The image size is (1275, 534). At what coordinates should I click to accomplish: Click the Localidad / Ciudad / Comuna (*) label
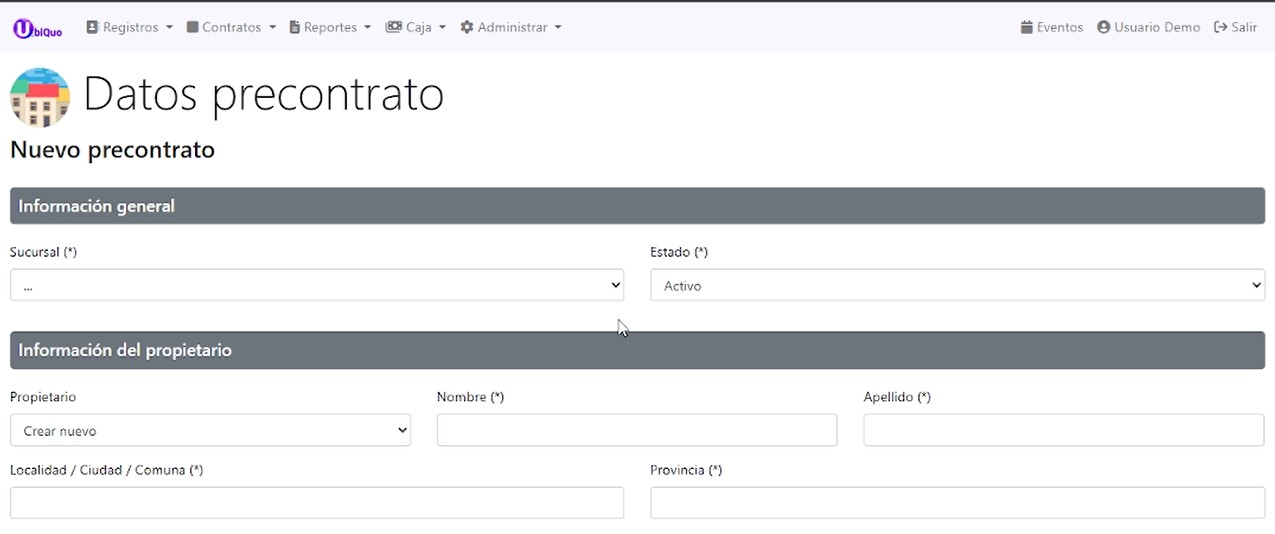(x=107, y=470)
